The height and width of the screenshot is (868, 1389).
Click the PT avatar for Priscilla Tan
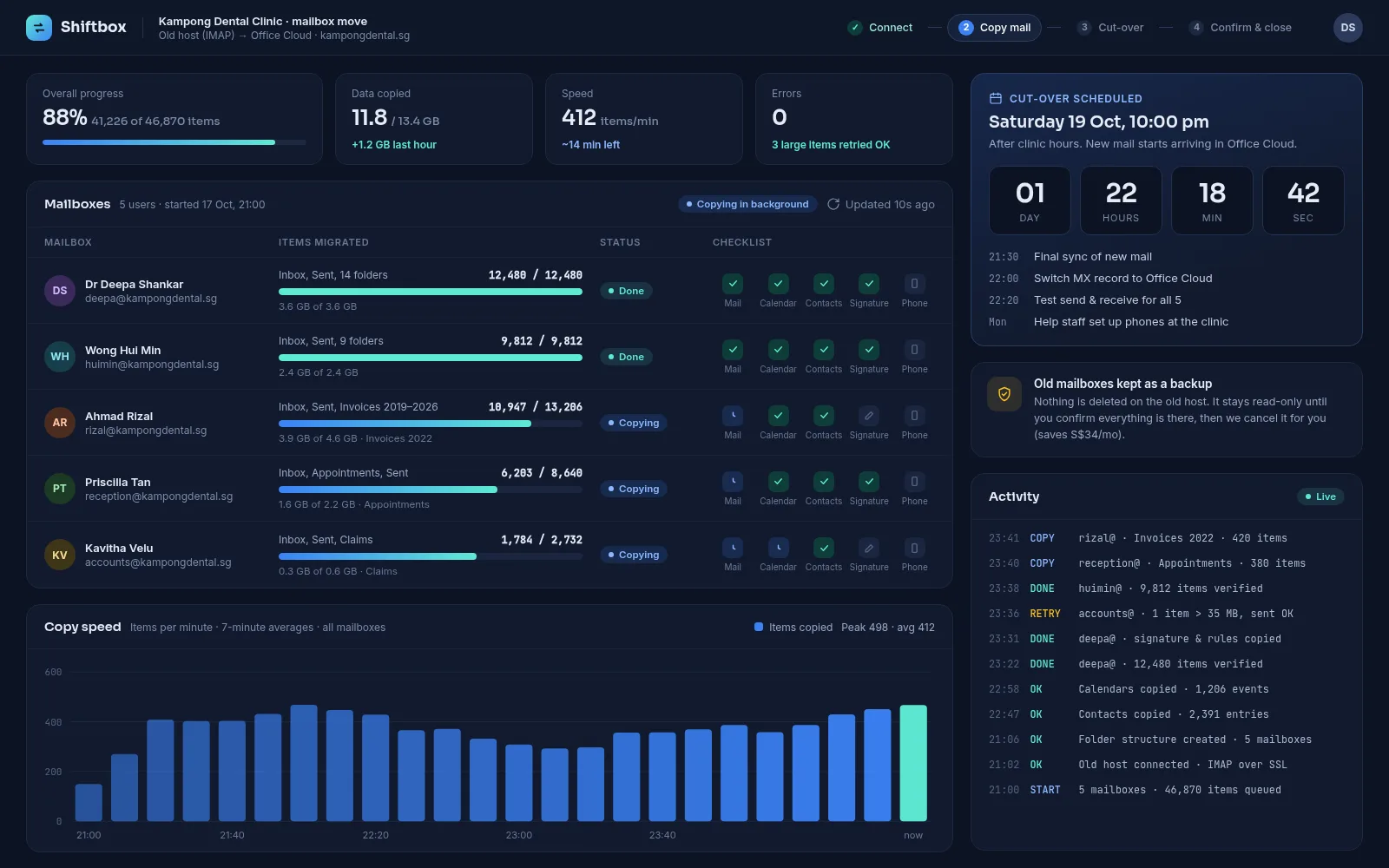point(60,489)
